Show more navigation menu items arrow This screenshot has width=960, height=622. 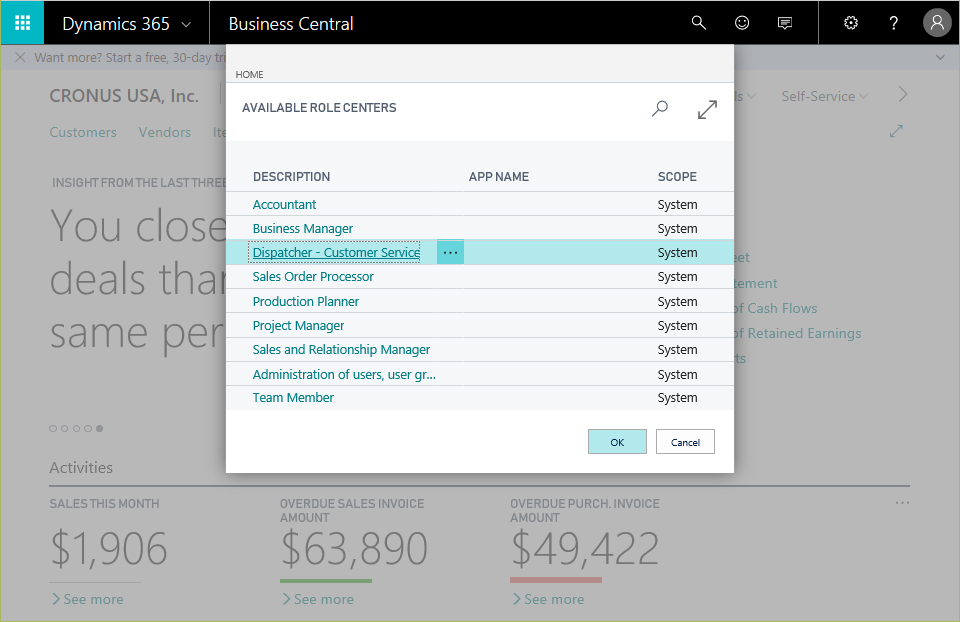tap(902, 95)
